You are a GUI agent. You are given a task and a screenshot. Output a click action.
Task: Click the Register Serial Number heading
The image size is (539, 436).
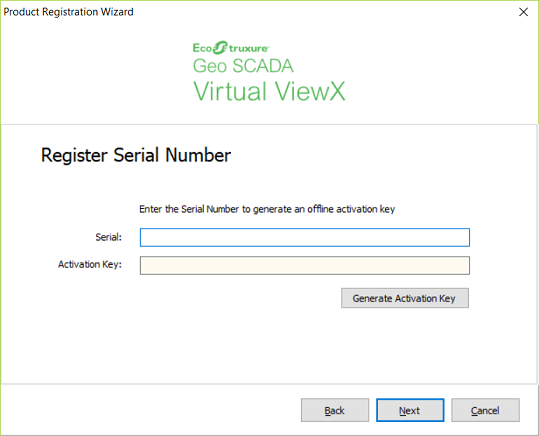point(136,155)
